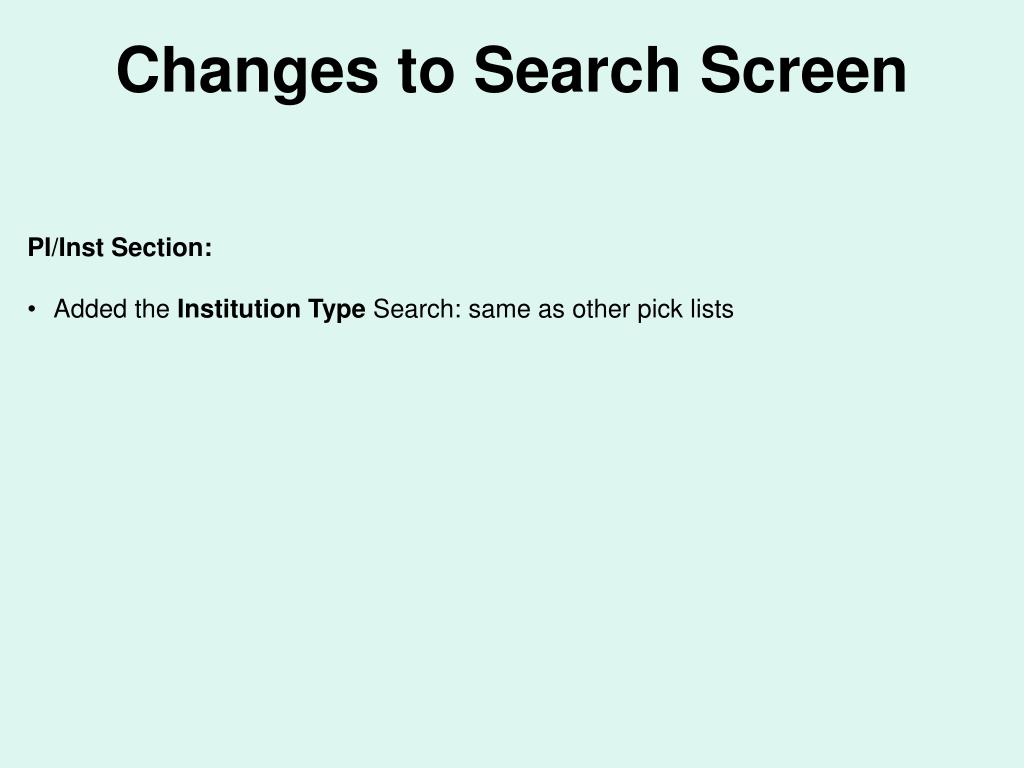
Task: Click the letter 'C' starting the title
Action: [x=139, y=70]
